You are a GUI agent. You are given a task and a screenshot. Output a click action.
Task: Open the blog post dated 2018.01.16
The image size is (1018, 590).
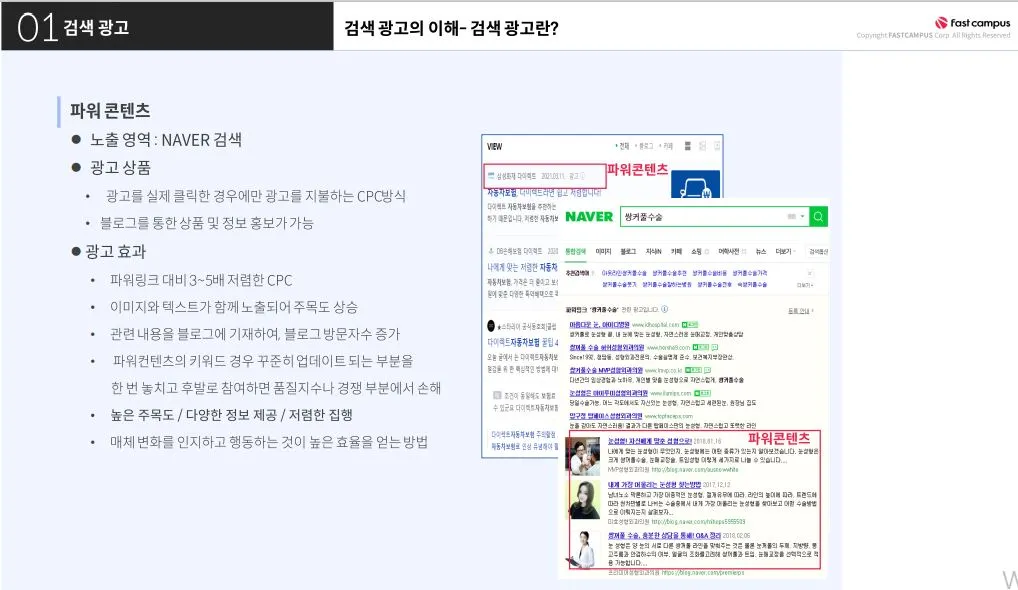(x=650, y=441)
